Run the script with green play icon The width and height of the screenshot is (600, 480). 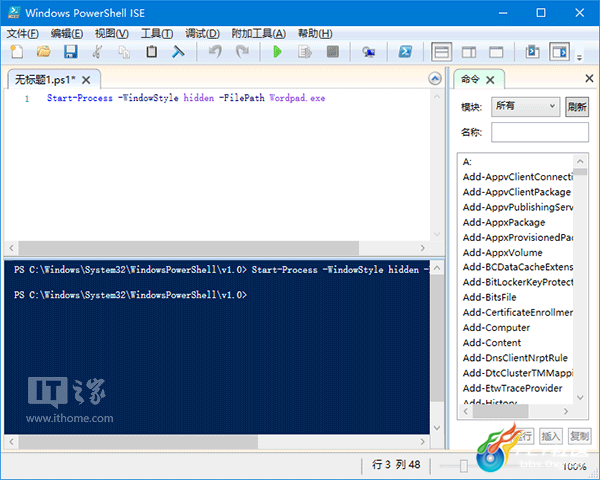277,52
